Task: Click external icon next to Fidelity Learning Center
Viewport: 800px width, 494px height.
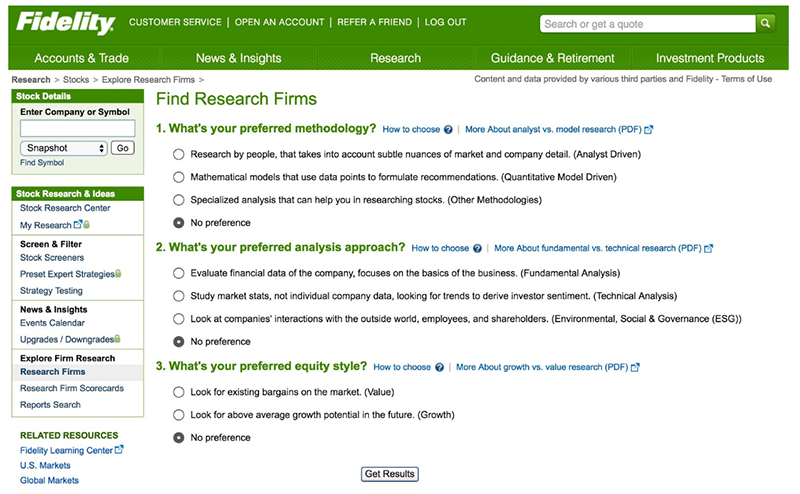Action: tap(119, 450)
